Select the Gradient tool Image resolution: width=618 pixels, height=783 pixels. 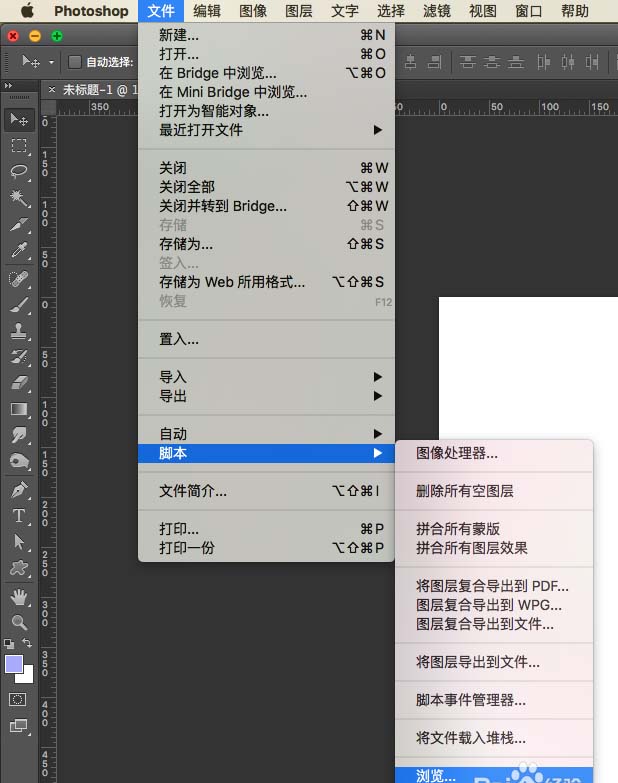tap(19, 409)
